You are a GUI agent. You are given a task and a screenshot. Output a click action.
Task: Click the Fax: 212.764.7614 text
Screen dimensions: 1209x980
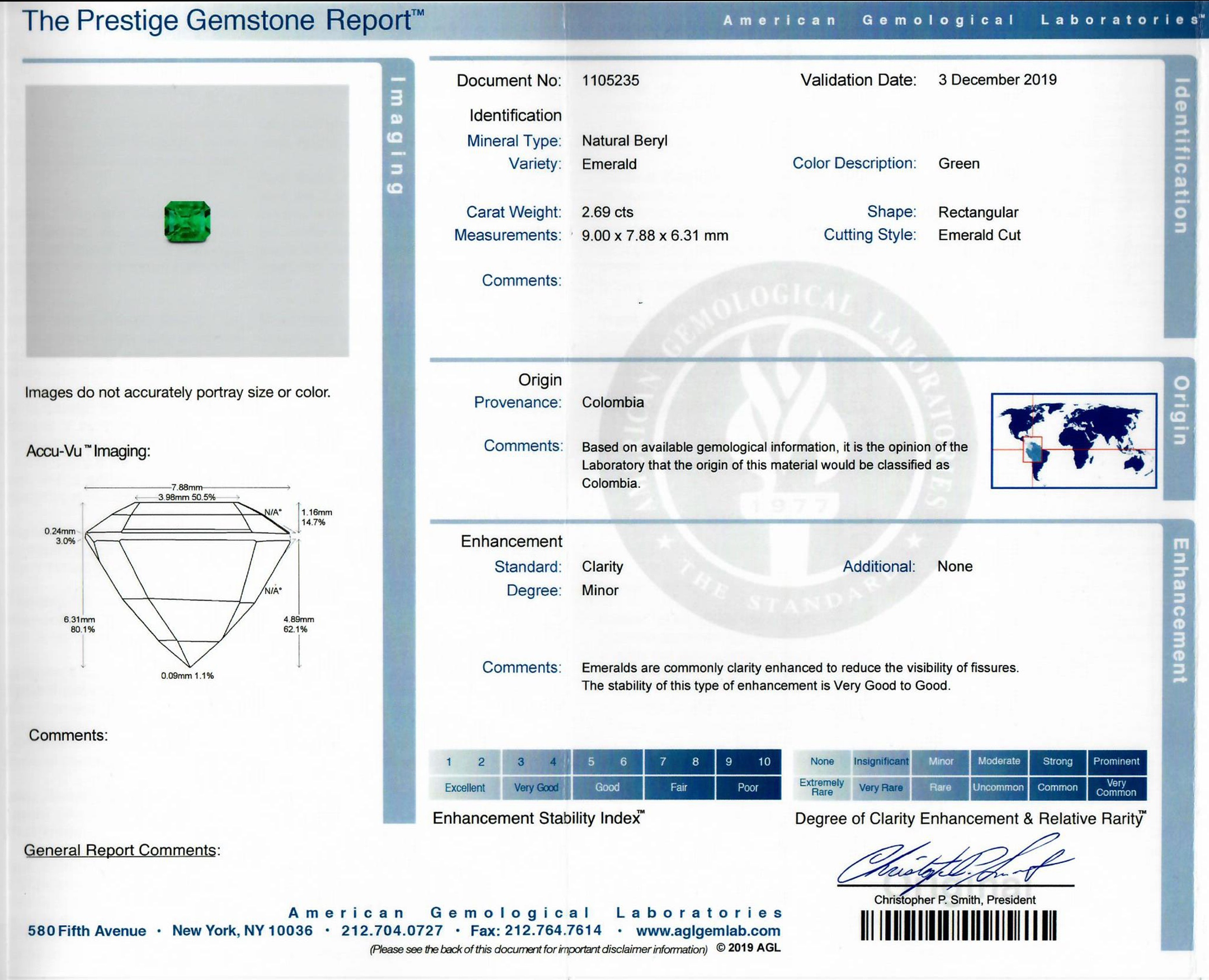[536, 930]
